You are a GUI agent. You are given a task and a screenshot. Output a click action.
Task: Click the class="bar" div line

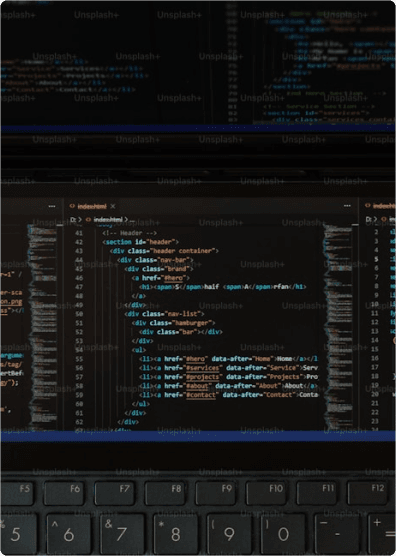pyautogui.click(x=181, y=332)
